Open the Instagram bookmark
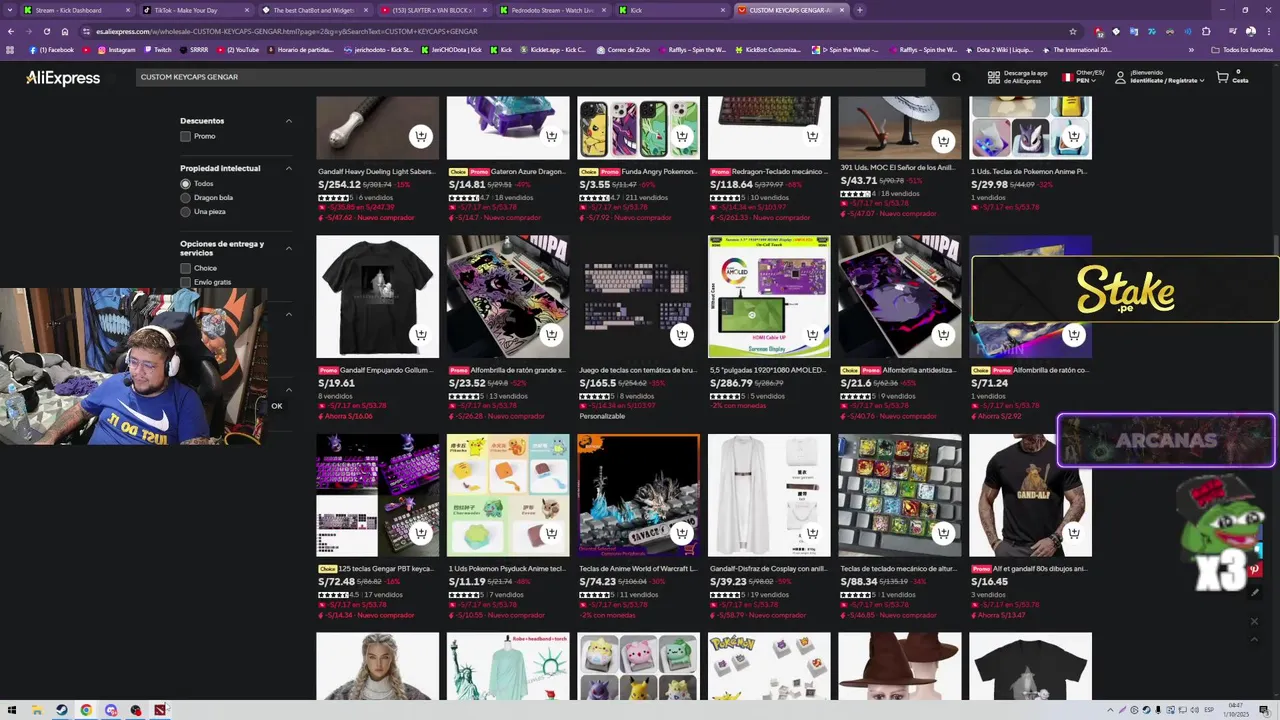Screen dimensions: 1280x720 click(x=116, y=50)
